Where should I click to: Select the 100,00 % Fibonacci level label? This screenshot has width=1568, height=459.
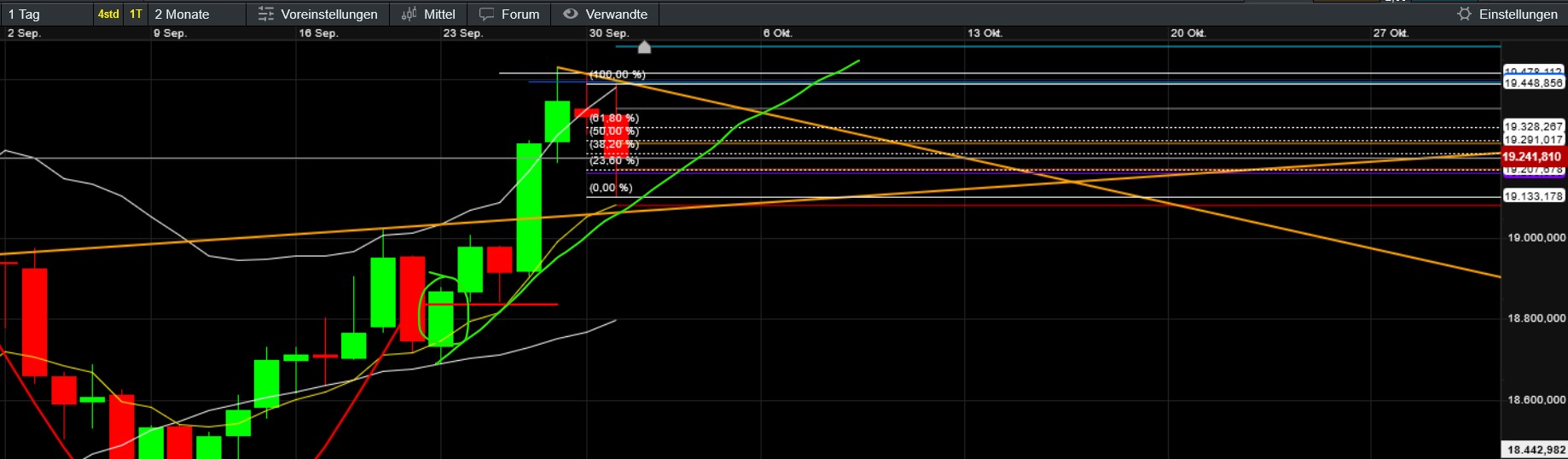pos(618,75)
